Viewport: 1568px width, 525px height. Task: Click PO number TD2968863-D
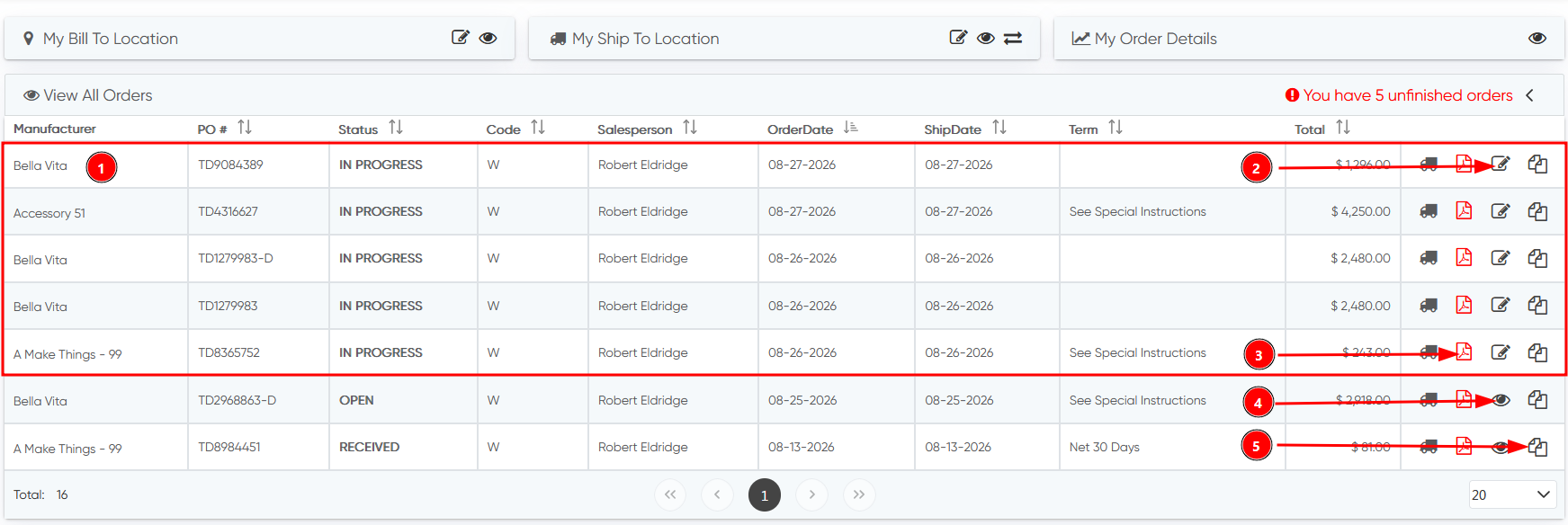coord(237,400)
